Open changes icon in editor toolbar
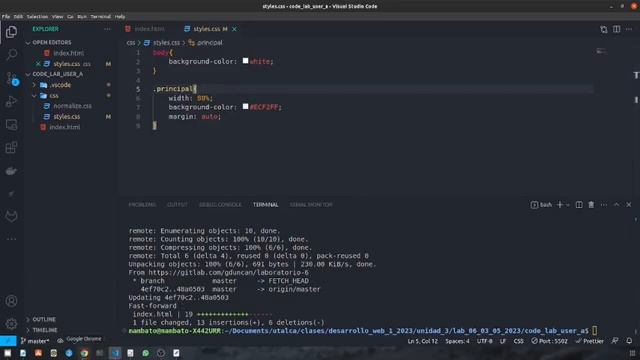This screenshot has height=360, width=640. pos(604,29)
